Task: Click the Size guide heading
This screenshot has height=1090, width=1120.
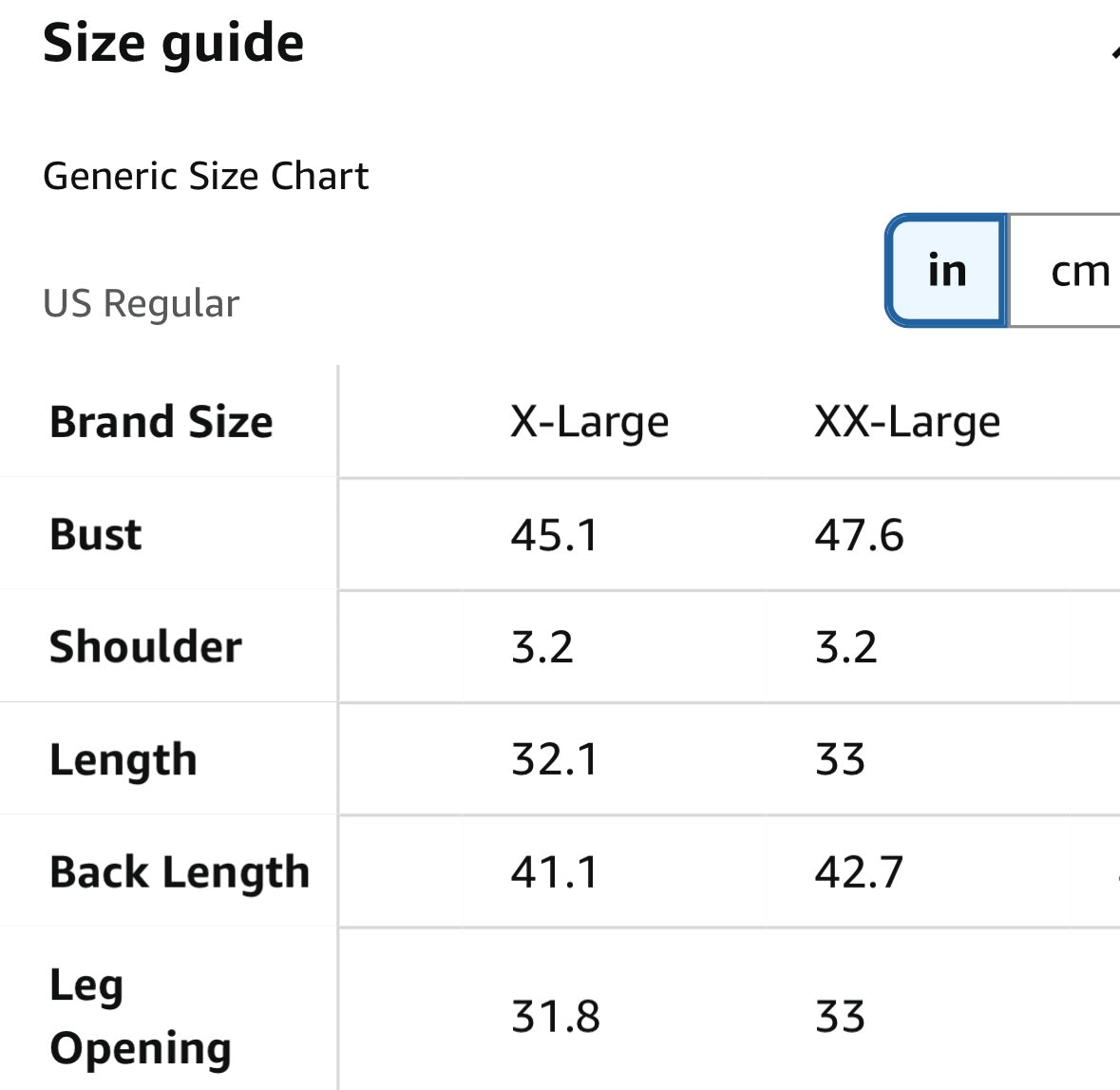Action: click(174, 45)
